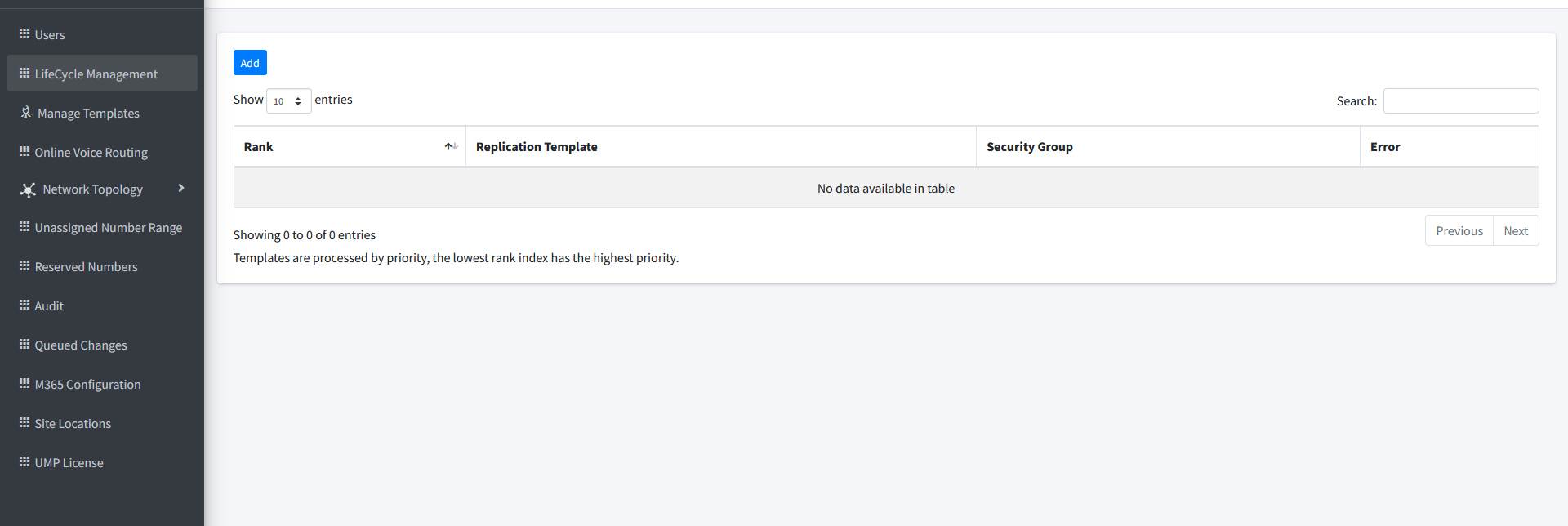The image size is (1568, 526).
Task: Click the Network Topology node icon
Action: click(x=28, y=190)
